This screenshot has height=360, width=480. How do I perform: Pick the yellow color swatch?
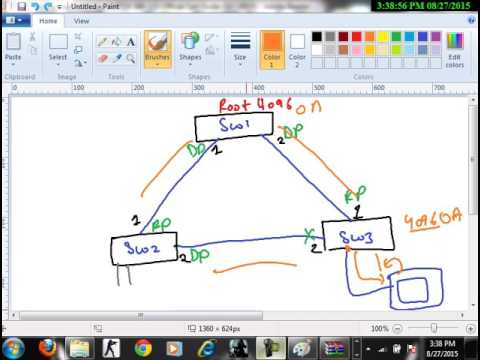click(x=383, y=36)
